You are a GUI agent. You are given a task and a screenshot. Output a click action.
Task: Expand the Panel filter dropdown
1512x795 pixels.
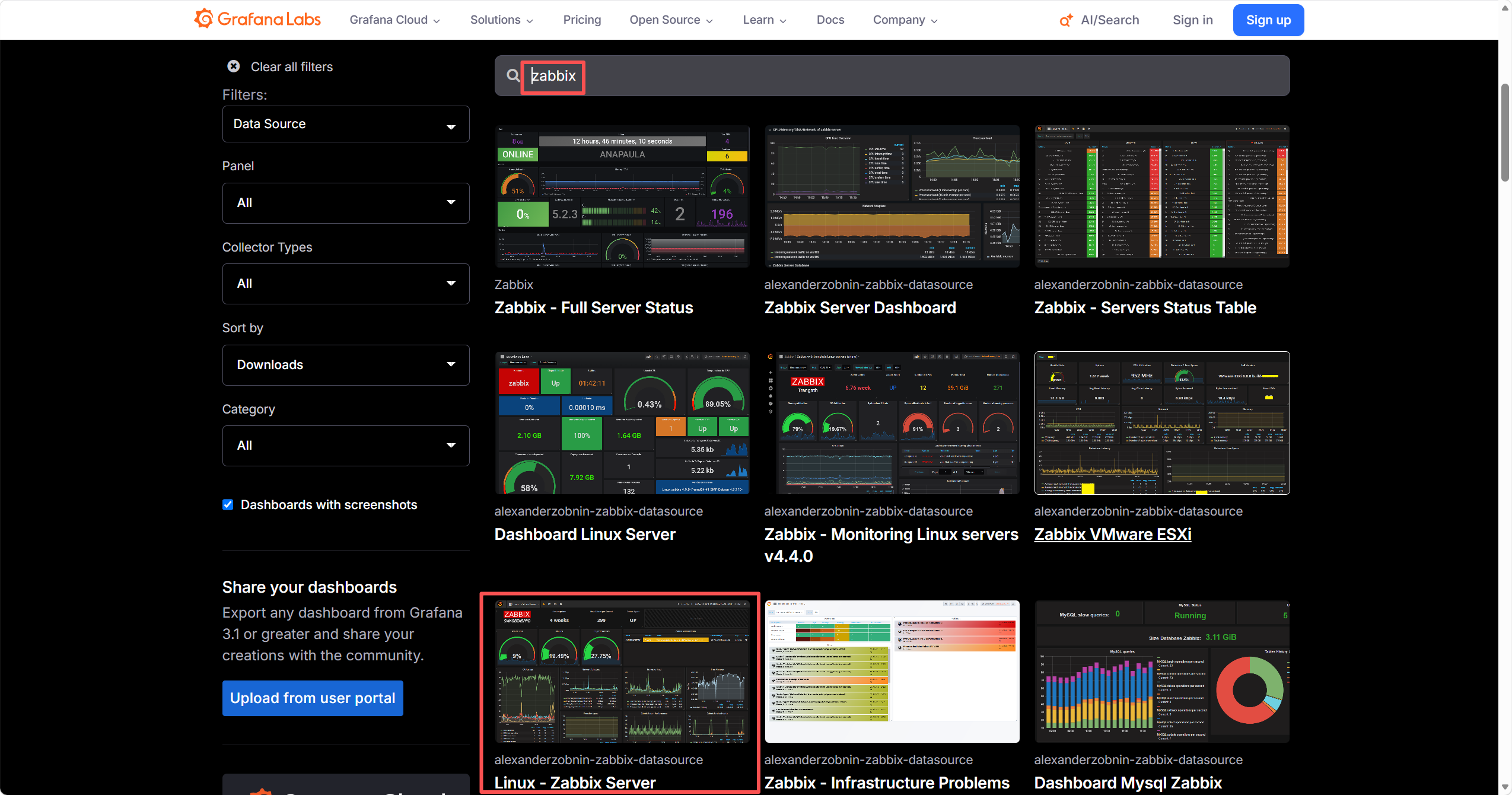pos(346,203)
